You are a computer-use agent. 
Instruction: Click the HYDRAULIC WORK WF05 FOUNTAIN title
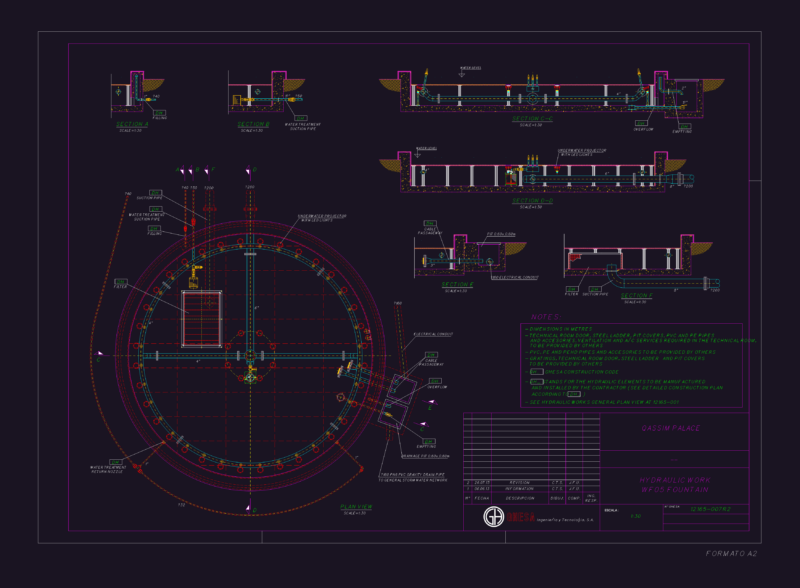coord(674,485)
